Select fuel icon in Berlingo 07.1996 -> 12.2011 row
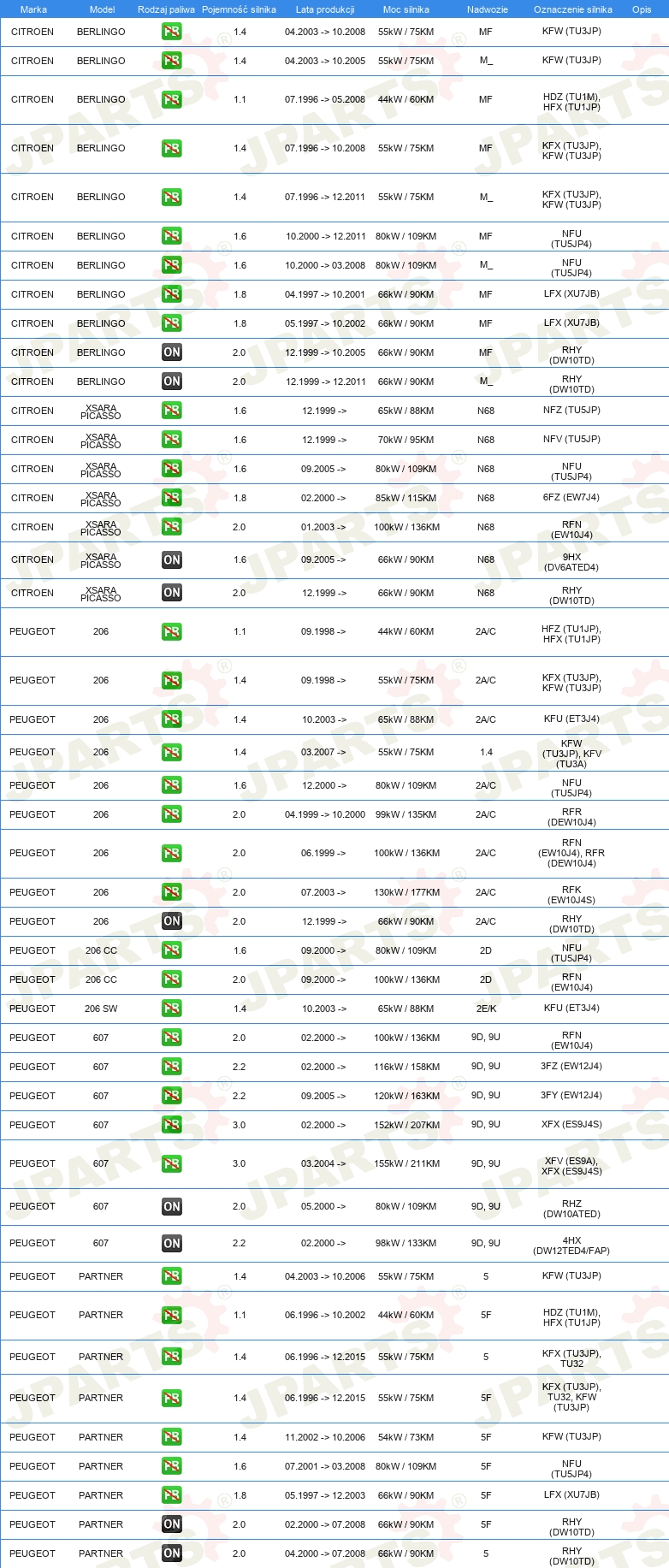669x1568 pixels. coord(172,198)
